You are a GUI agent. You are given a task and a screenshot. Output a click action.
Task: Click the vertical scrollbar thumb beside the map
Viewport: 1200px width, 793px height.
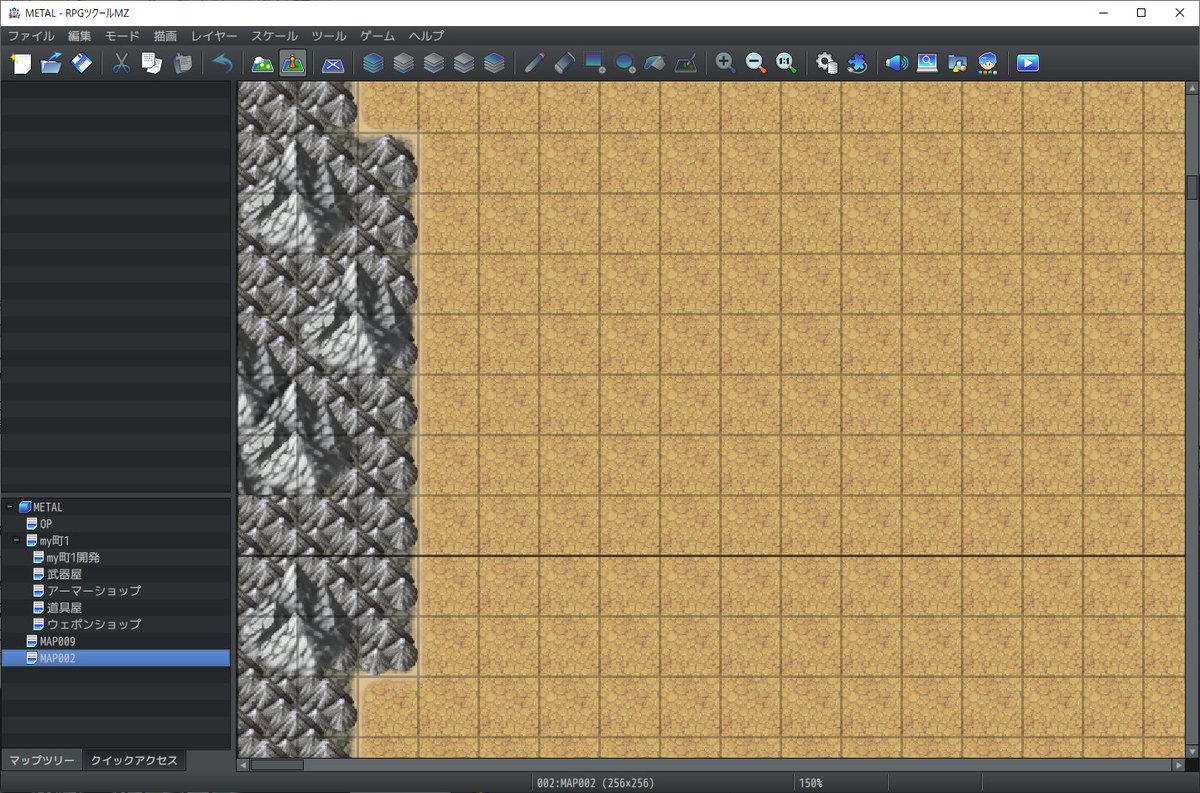pos(1192,188)
